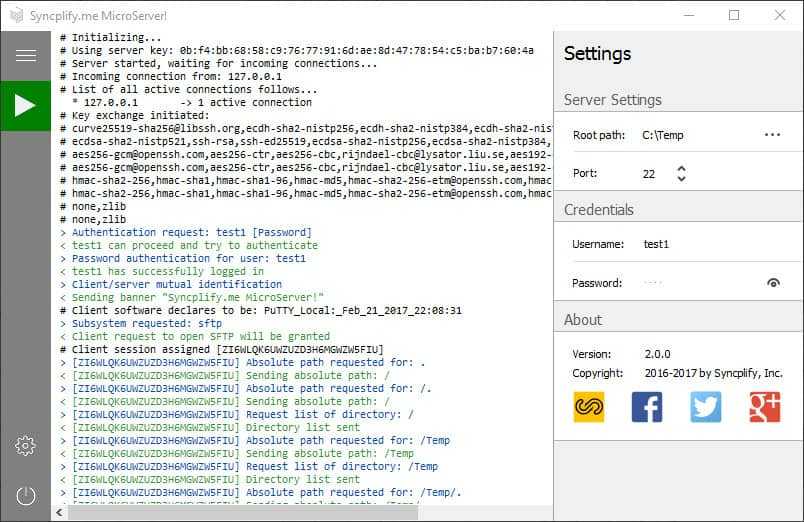Open settings via the sidebar gear icon

coord(25,446)
